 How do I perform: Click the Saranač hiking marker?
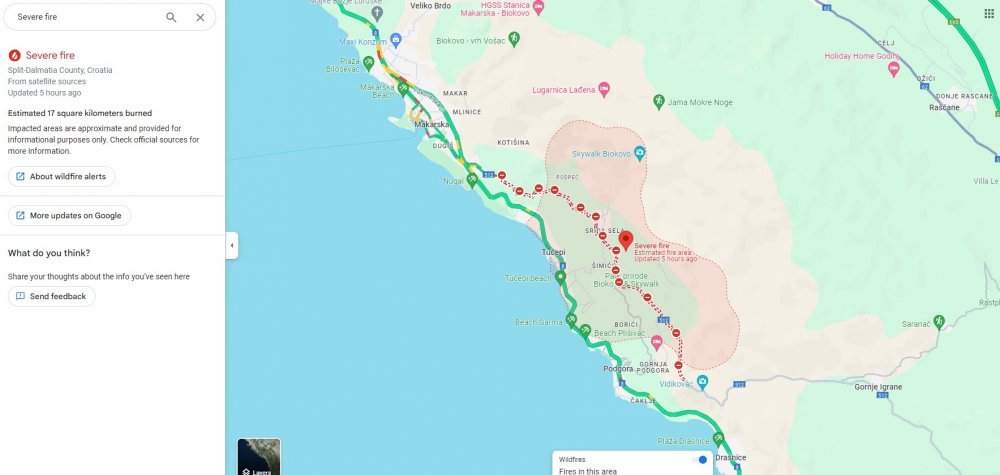pyautogui.click(x=938, y=321)
